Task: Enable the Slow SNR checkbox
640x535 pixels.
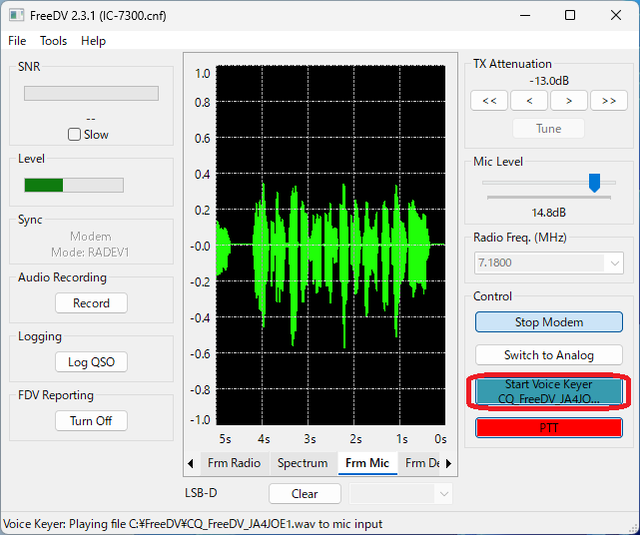Action: point(74,134)
